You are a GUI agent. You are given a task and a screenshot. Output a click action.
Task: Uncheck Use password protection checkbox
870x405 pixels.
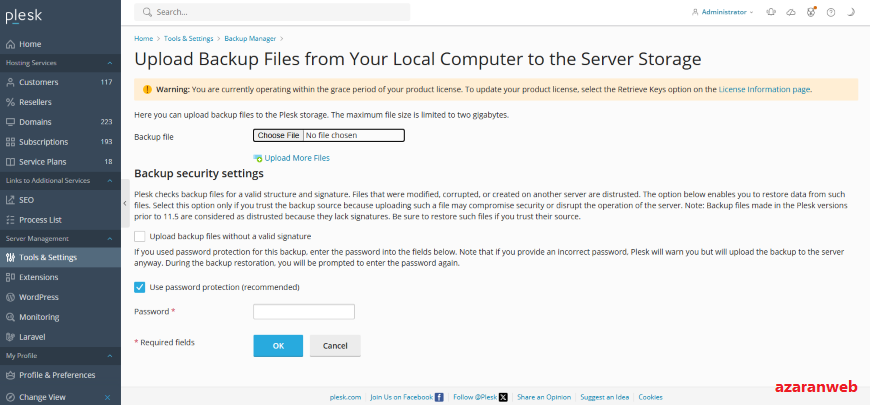139,287
